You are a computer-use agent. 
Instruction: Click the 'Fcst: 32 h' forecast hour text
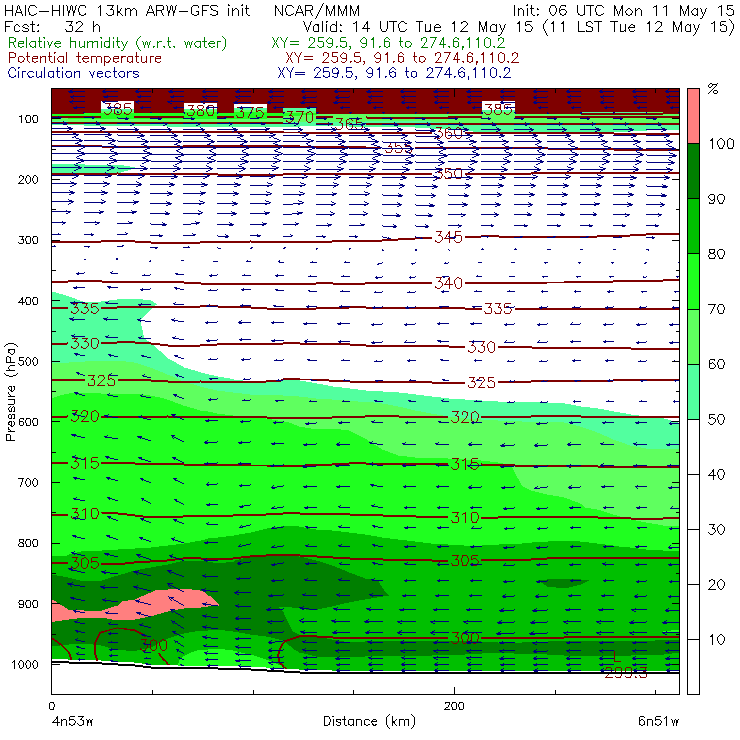(52, 27)
